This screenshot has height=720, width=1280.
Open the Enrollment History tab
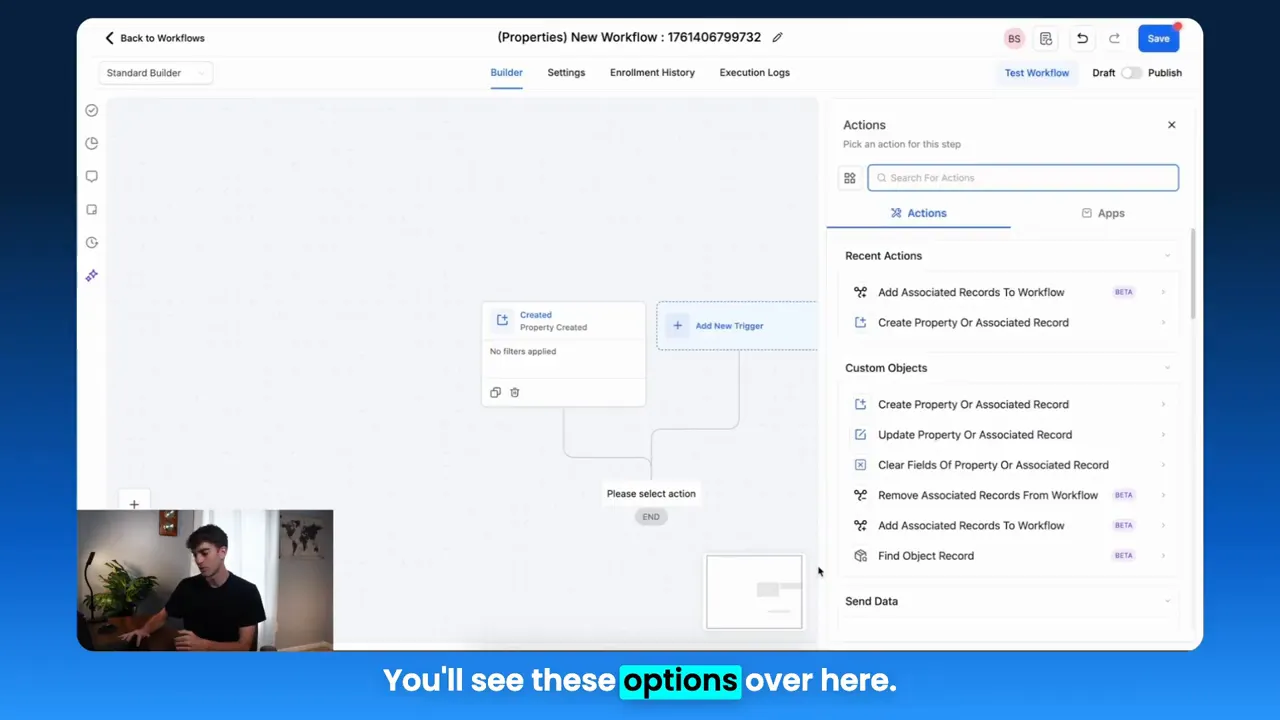click(652, 73)
